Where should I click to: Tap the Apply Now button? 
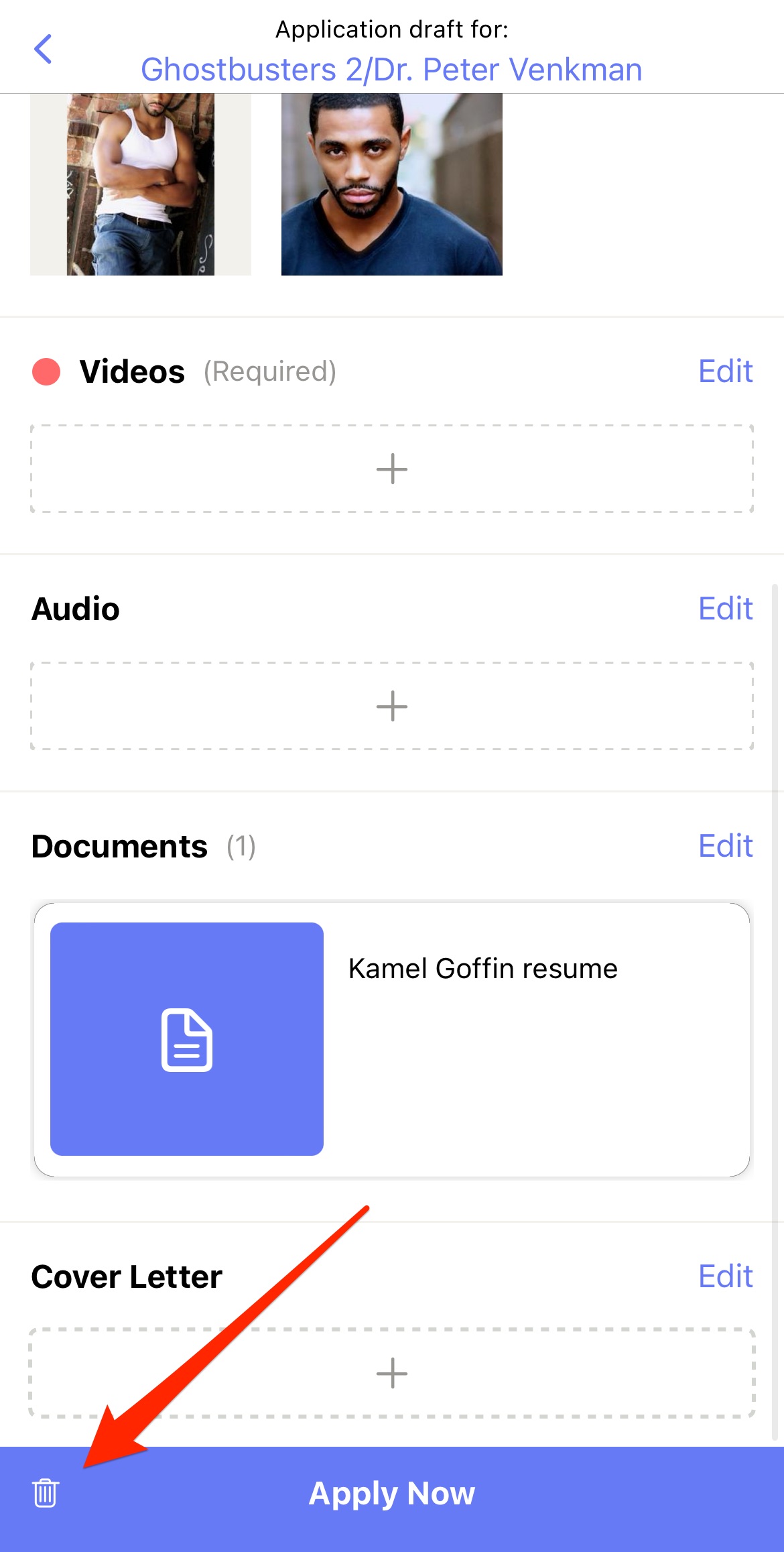point(392,1494)
